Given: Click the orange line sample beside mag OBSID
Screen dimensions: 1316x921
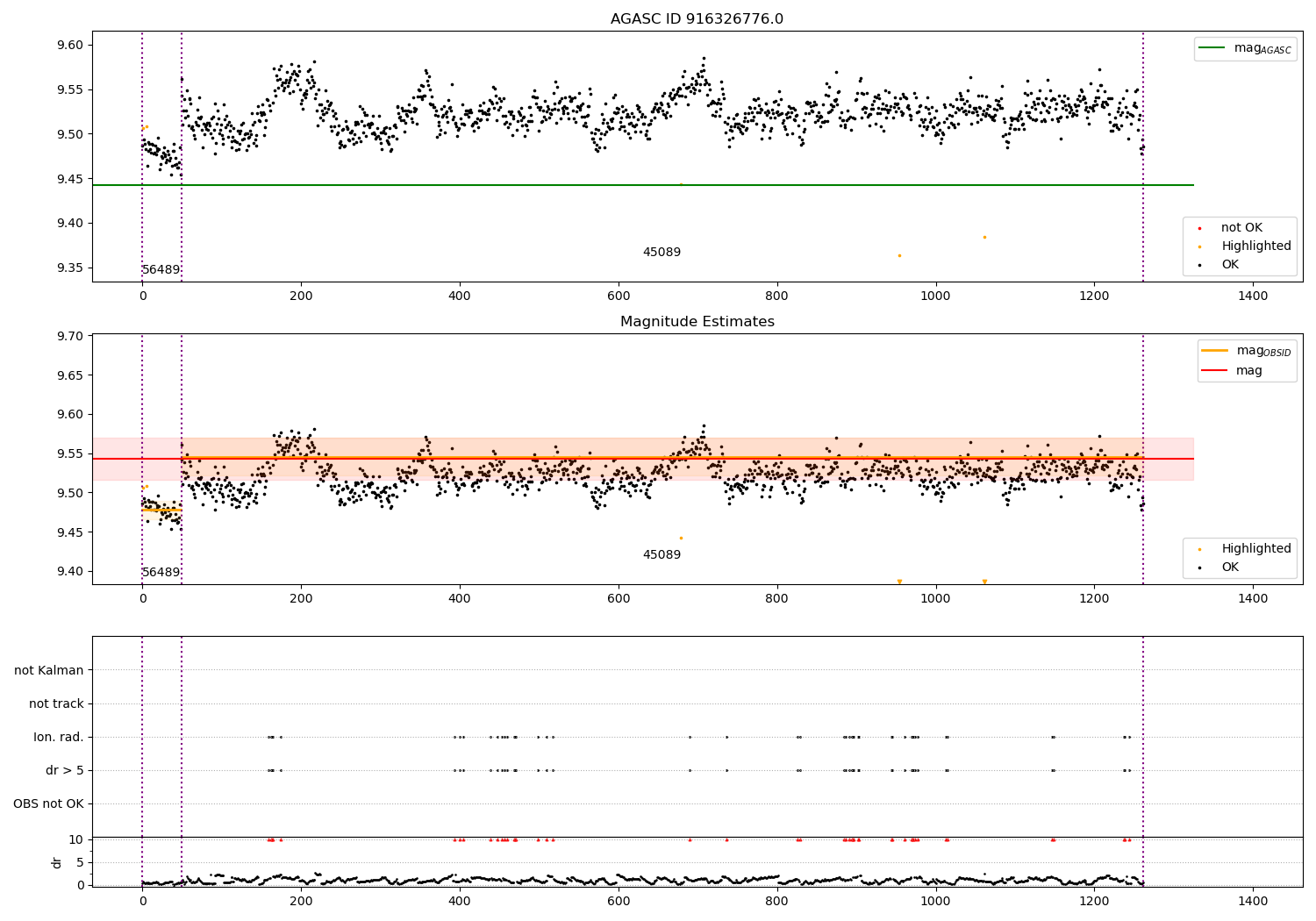Looking at the screenshot, I should point(1215,351).
